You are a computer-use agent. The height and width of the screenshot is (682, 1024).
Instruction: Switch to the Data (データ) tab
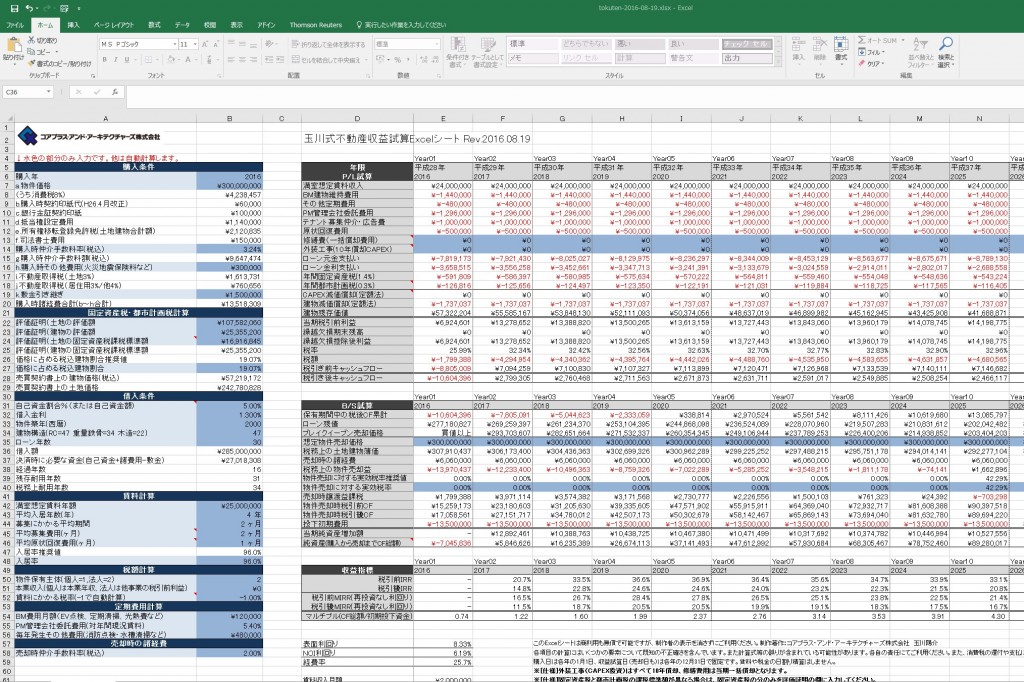tap(182, 25)
